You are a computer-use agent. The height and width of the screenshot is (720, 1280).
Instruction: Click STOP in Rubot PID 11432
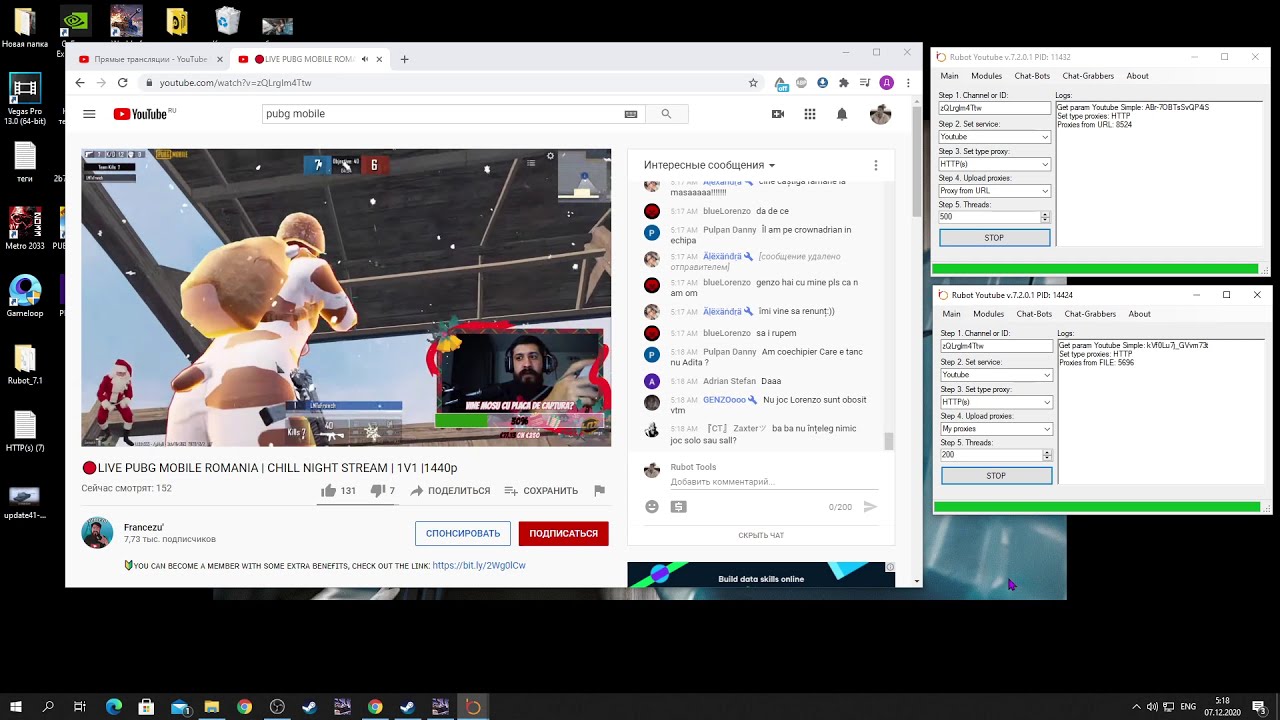[994, 238]
